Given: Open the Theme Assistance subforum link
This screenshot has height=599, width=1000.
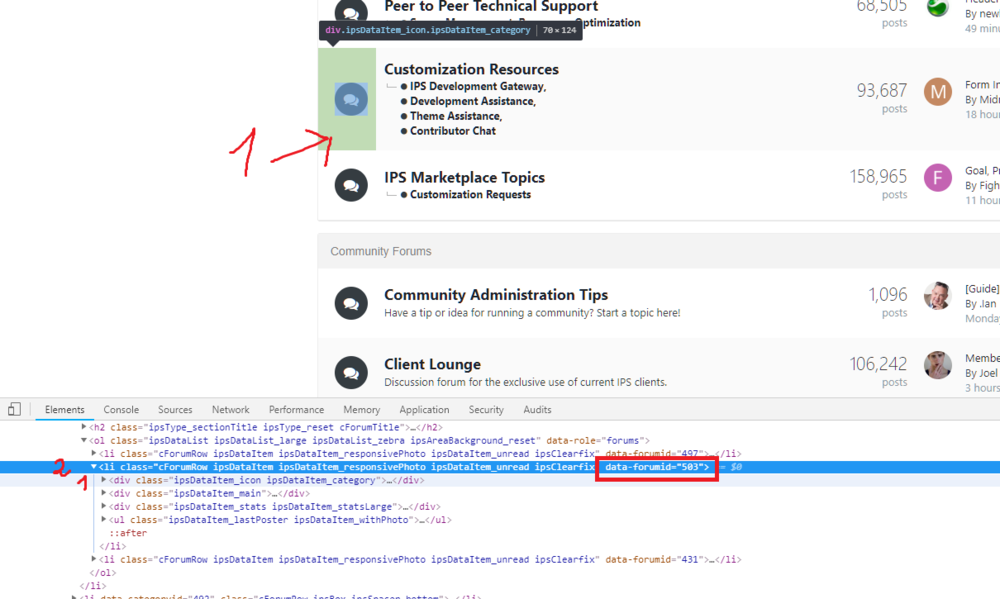Looking at the screenshot, I should pyautogui.click(x=455, y=116).
